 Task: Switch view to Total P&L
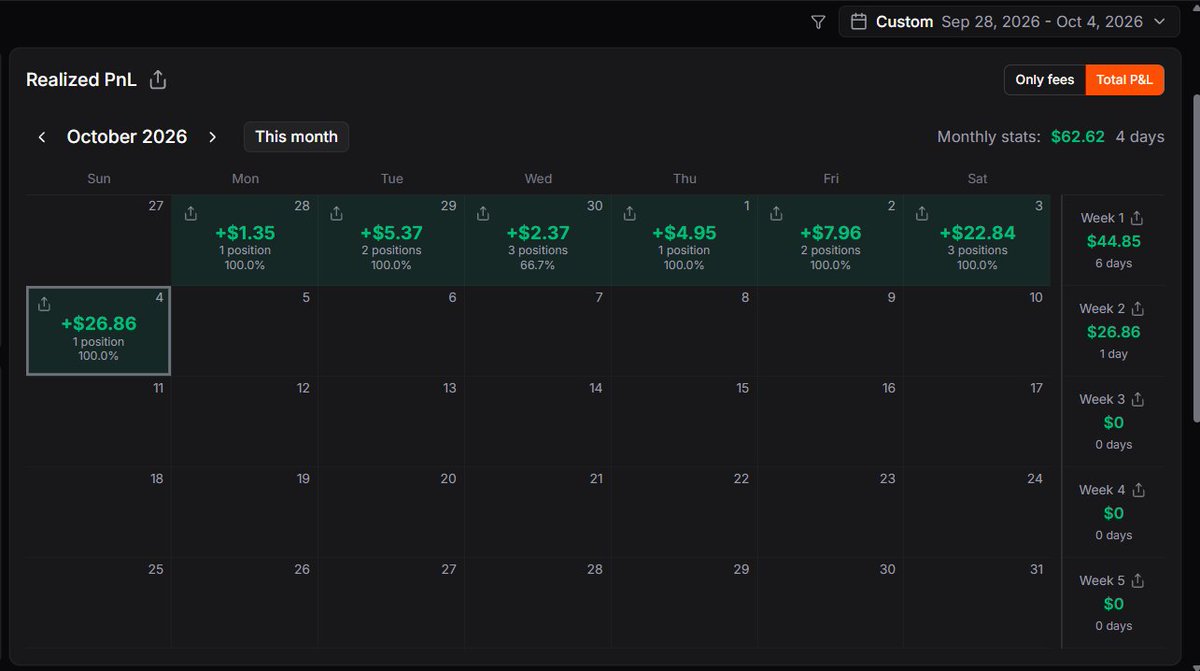[x=1125, y=80]
